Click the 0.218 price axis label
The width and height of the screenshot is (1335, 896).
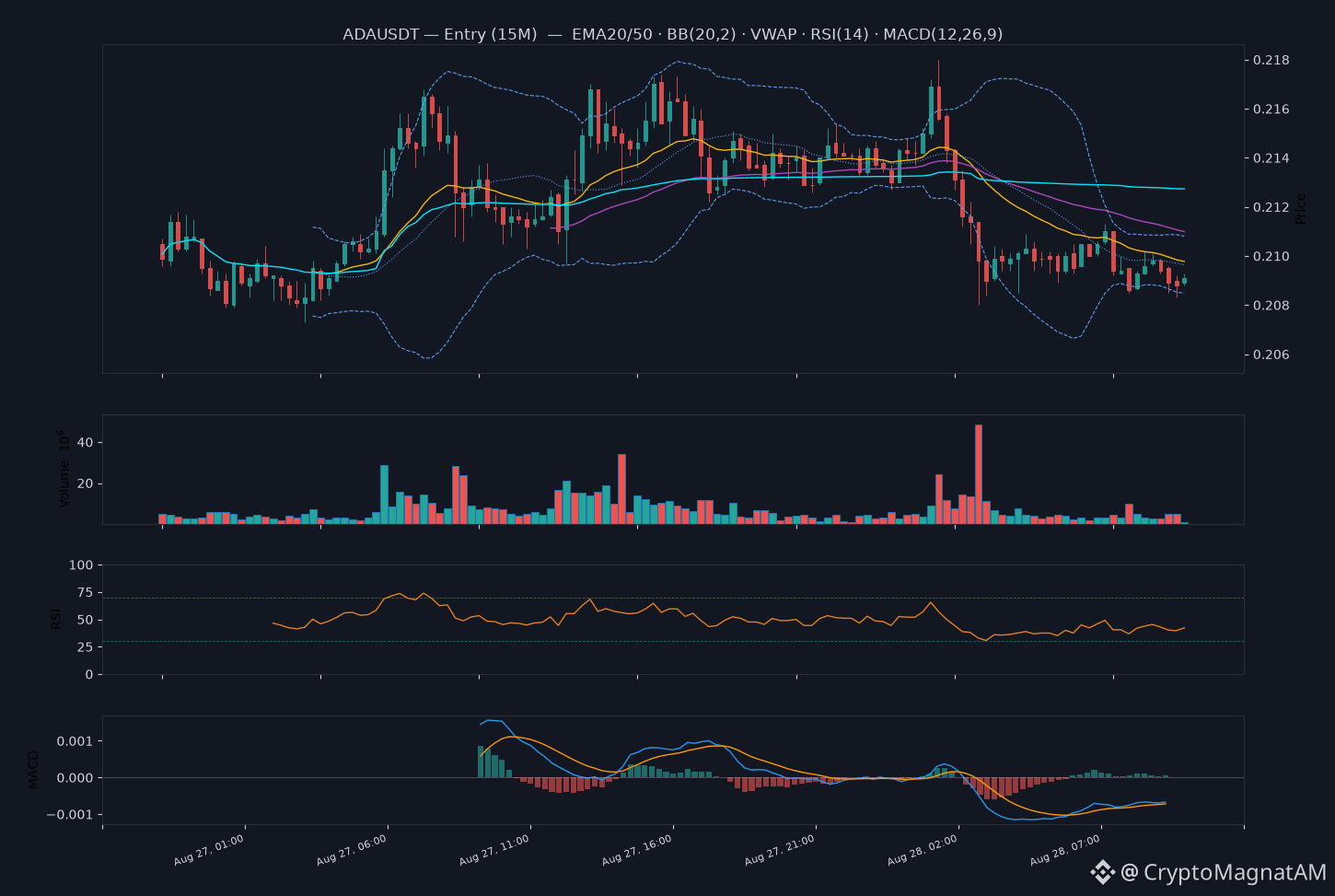[x=1271, y=61]
